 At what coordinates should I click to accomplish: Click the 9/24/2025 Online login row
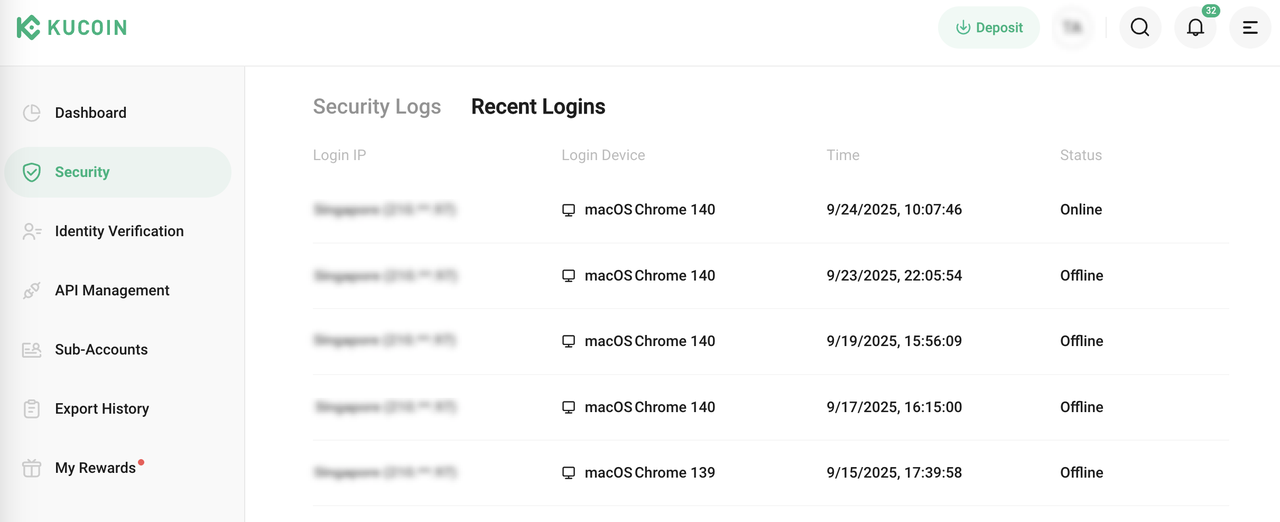(x=770, y=210)
